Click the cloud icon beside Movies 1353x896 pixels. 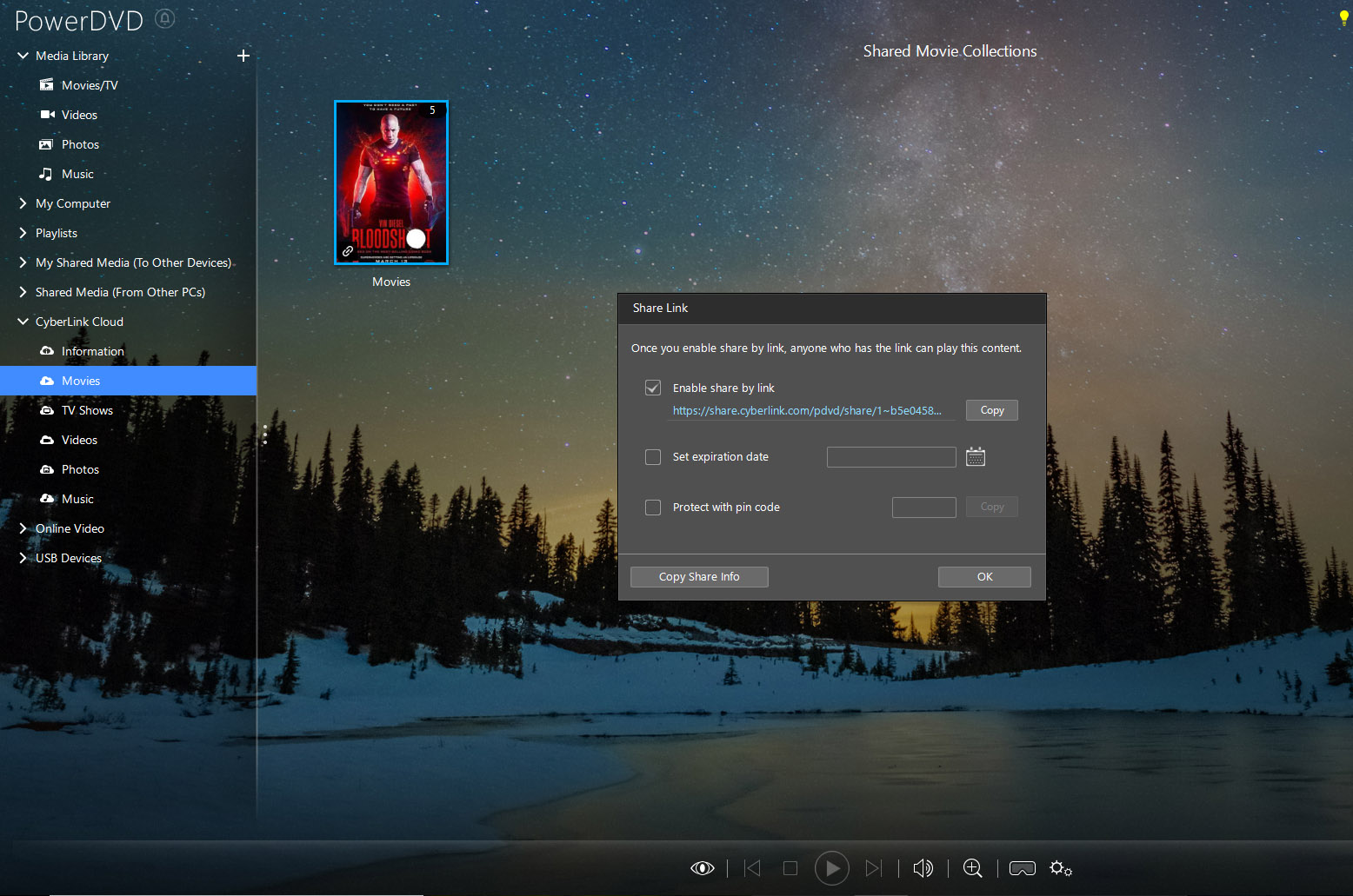(47, 381)
